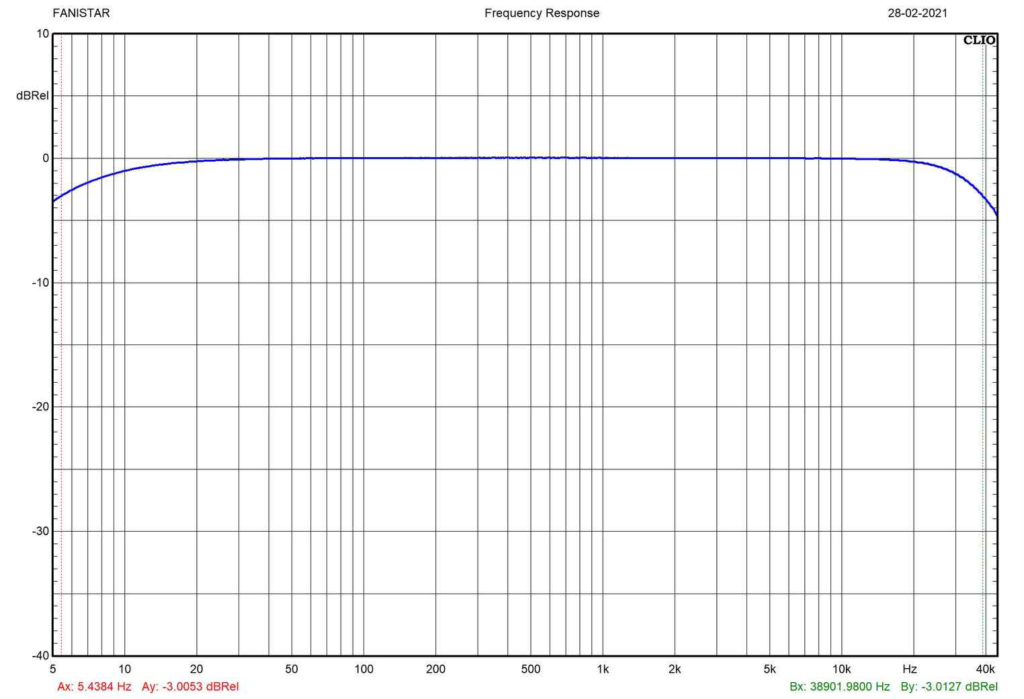The image size is (1024, 699).
Task: Click the 200 label on the frequency axis
Action: tap(436, 669)
